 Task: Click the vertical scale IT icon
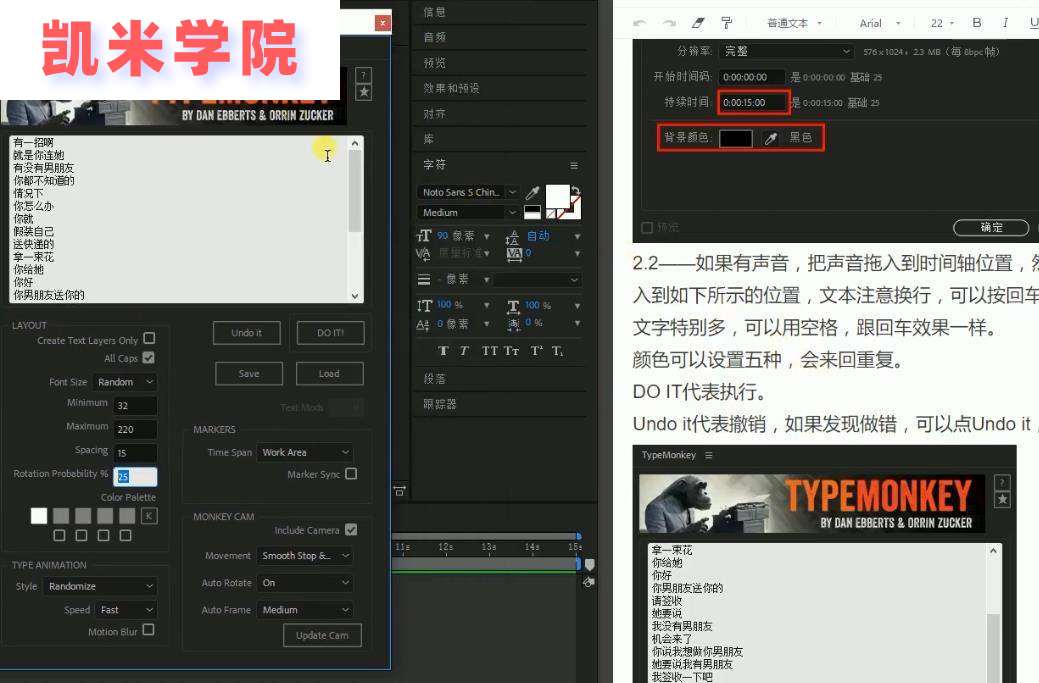(x=423, y=305)
